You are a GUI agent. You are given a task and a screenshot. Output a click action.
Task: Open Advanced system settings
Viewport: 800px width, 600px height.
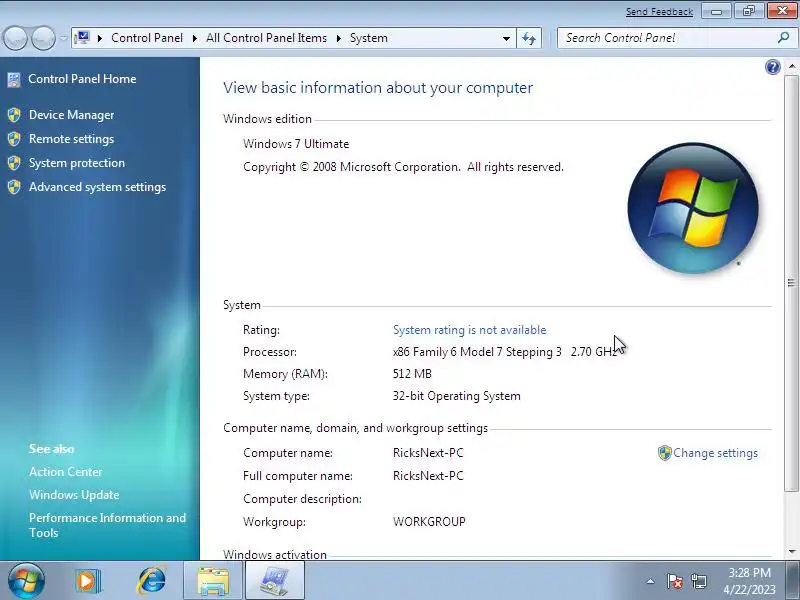pyautogui.click(x=97, y=187)
